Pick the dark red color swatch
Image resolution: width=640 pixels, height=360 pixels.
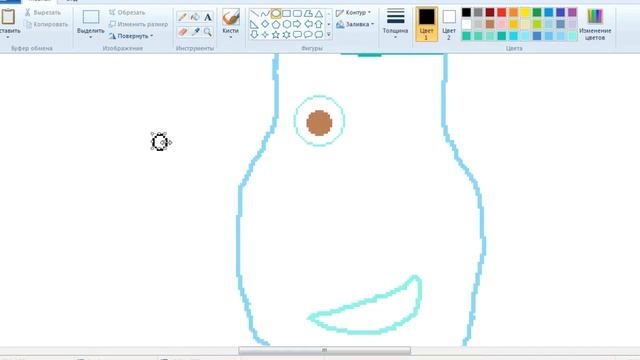[490, 12]
